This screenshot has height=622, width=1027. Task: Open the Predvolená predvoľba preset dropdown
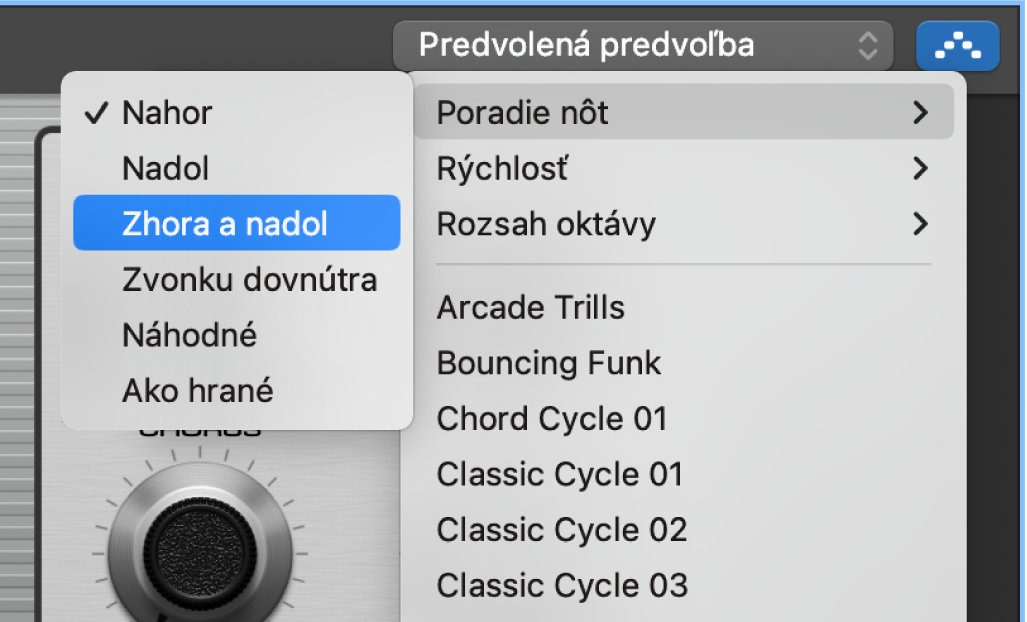click(x=641, y=45)
